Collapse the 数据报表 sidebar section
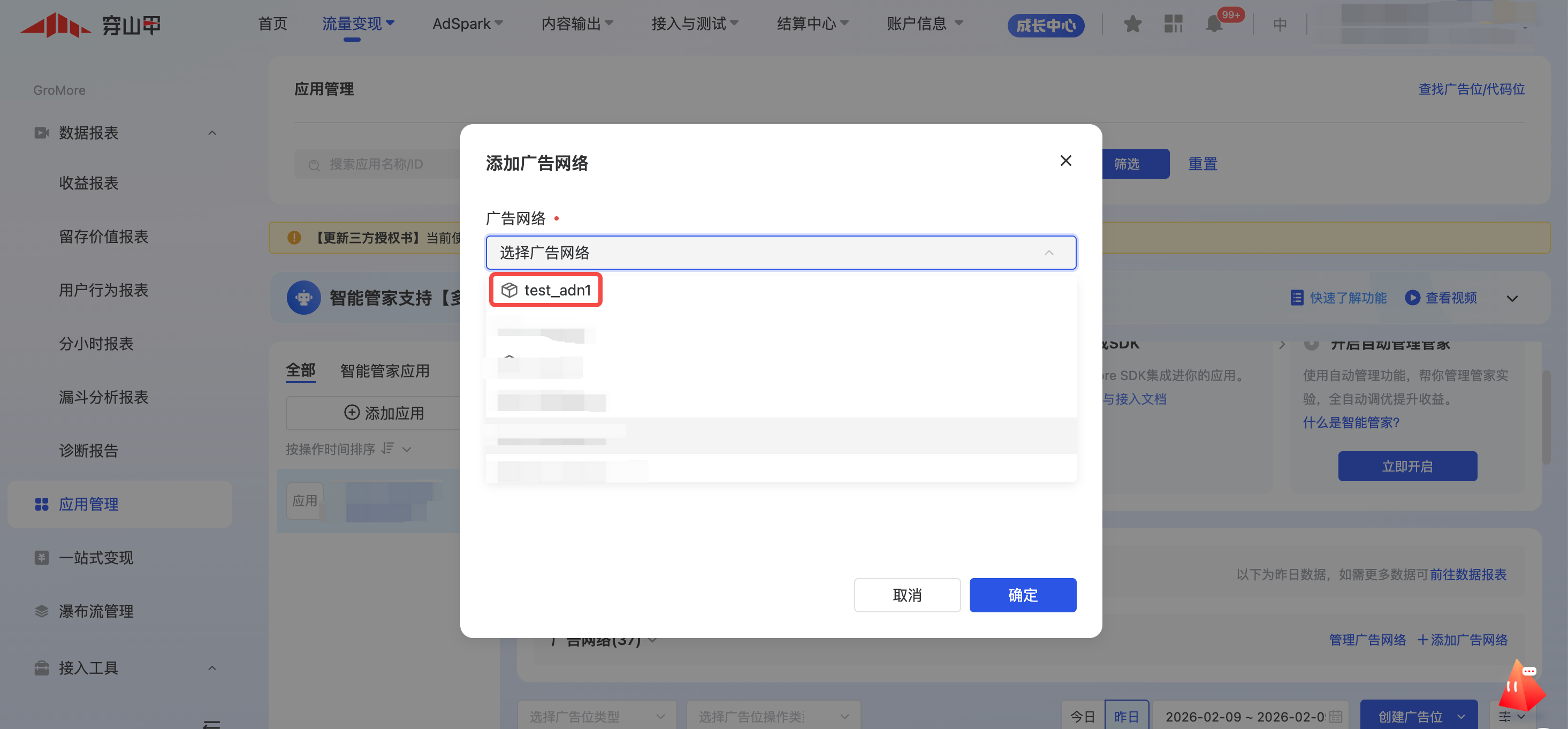The width and height of the screenshot is (1568, 729). [212, 133]
